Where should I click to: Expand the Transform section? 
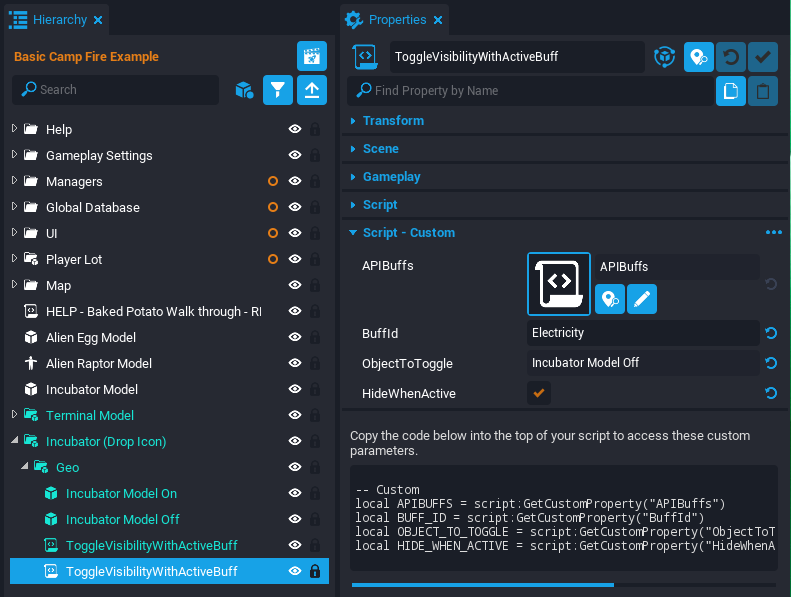(393, 120)
